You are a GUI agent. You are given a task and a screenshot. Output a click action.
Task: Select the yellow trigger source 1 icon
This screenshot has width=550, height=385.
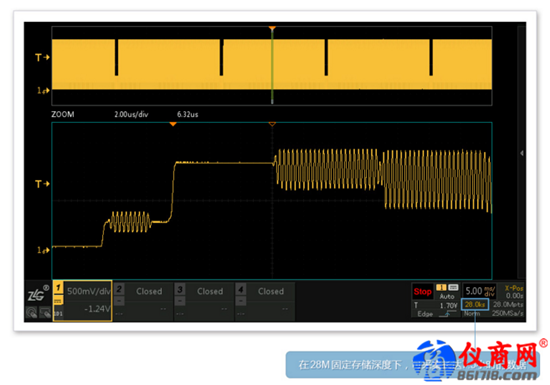(441, 288)
